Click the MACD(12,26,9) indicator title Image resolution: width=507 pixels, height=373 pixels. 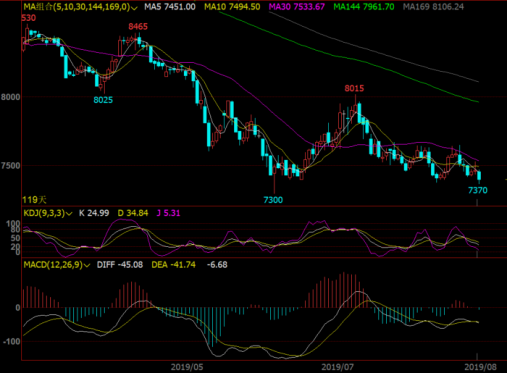point(53,265)
